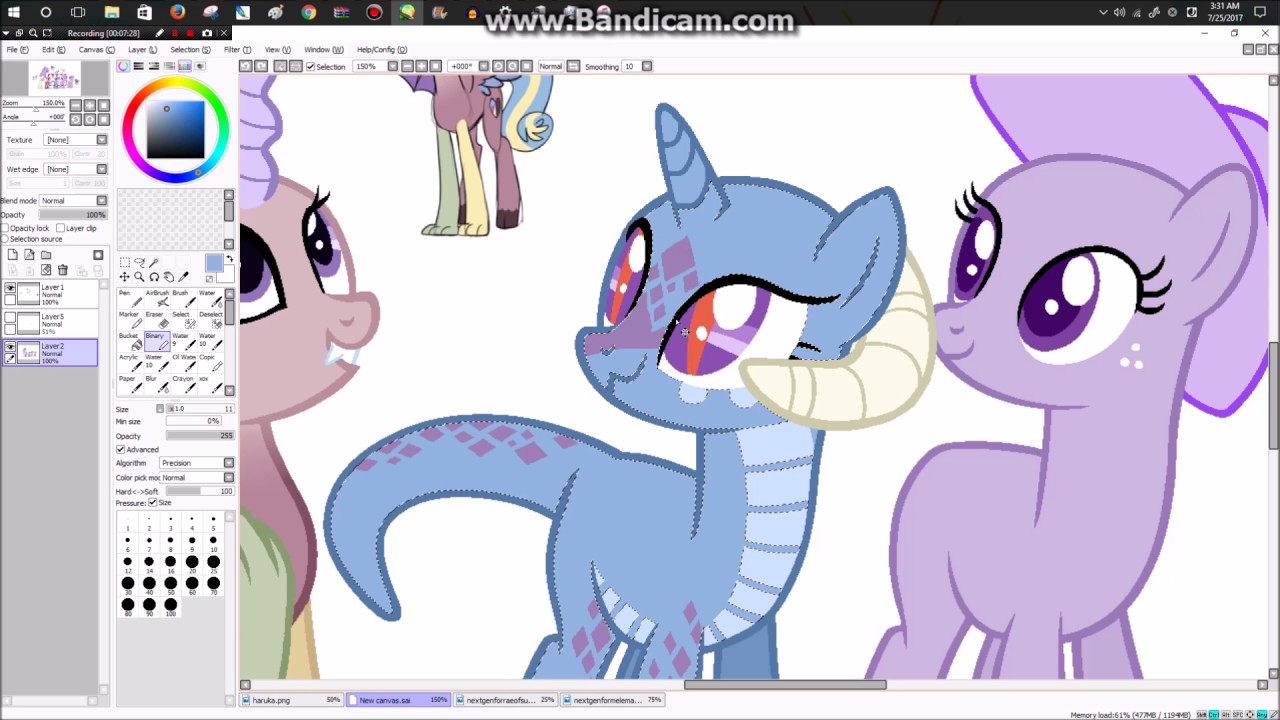1280x720 pixels.
Task: Switch to nextgenforraeofsu canvas tab
Action: [x=506, y=700]
